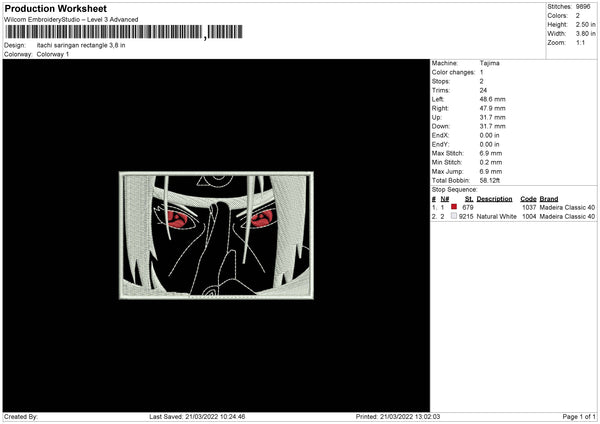Click the Min Stitch value 0.2 mm
600x424 pixels.
(x=491, y=162)
